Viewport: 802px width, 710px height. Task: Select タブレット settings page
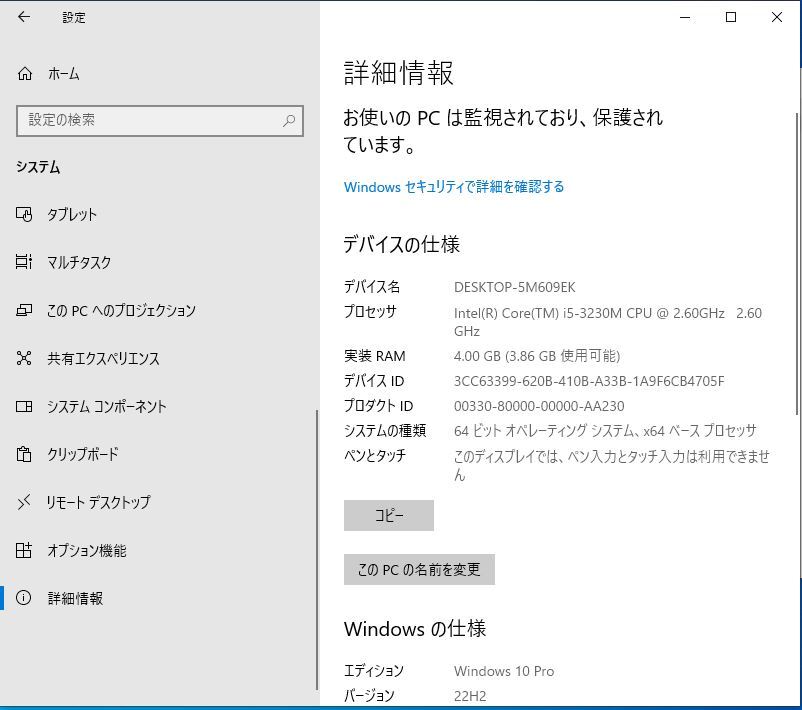click(x=159, y=214)
